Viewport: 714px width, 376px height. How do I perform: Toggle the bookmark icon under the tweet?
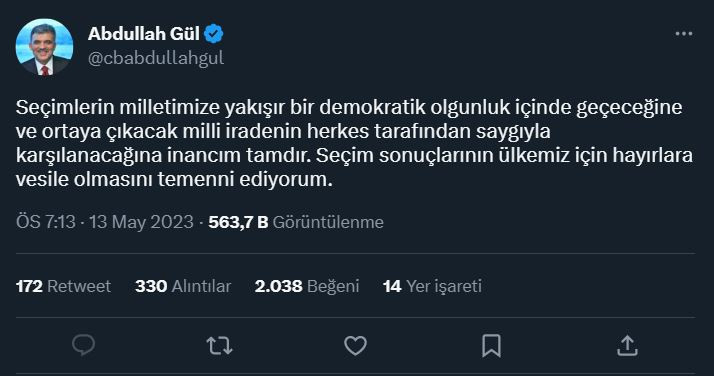(x=491, y=346)
